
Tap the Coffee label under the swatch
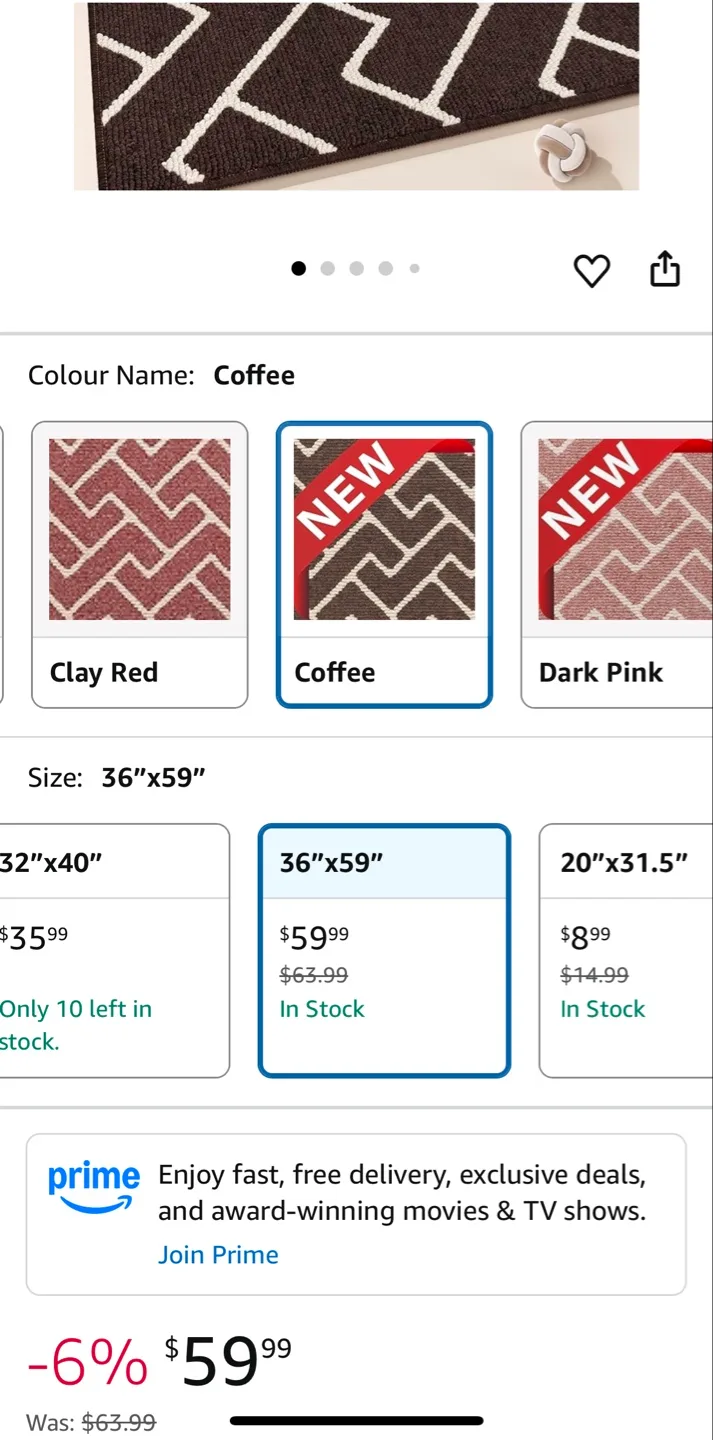335,672
